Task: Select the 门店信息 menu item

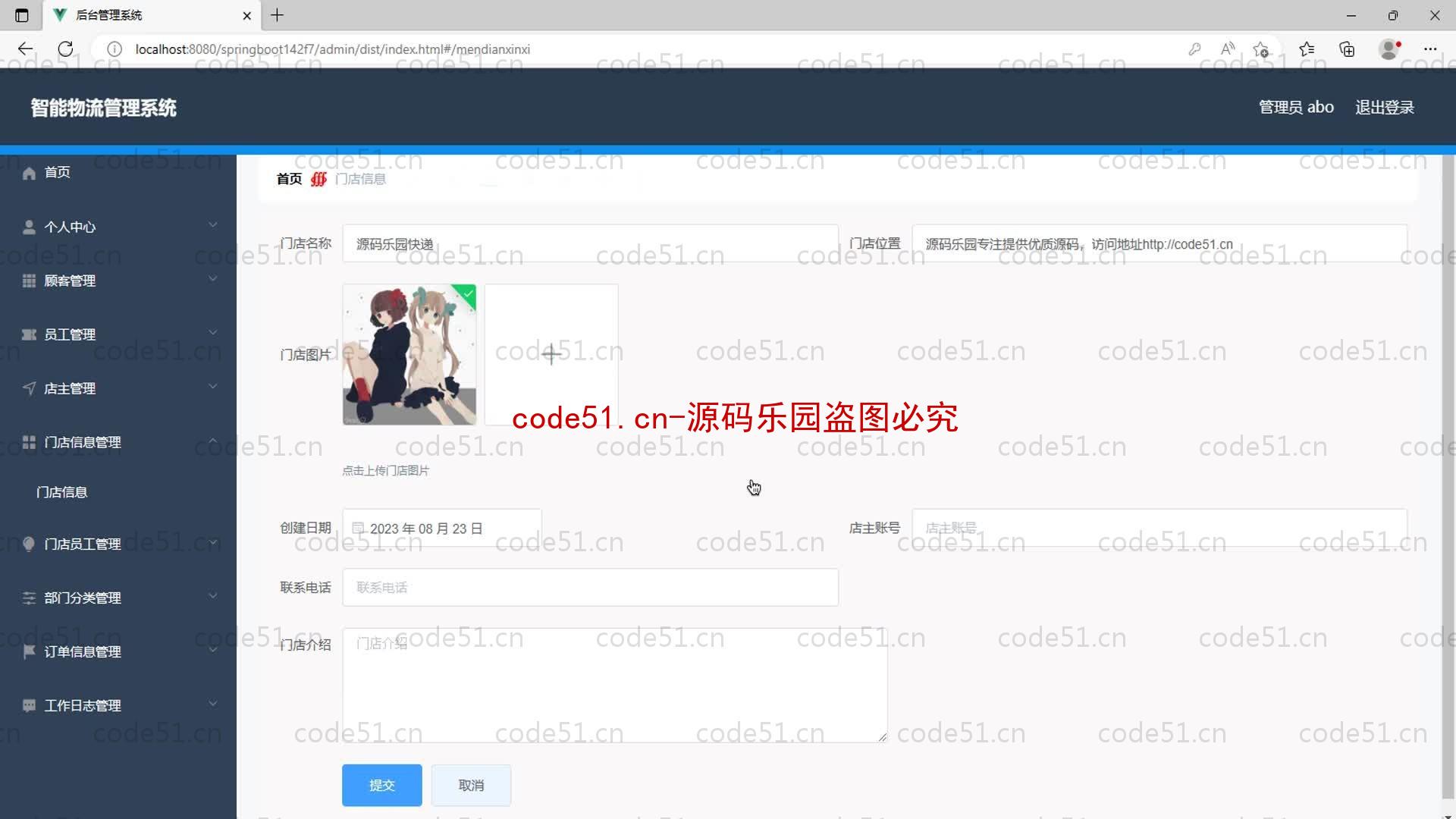Action: (62, 491)
